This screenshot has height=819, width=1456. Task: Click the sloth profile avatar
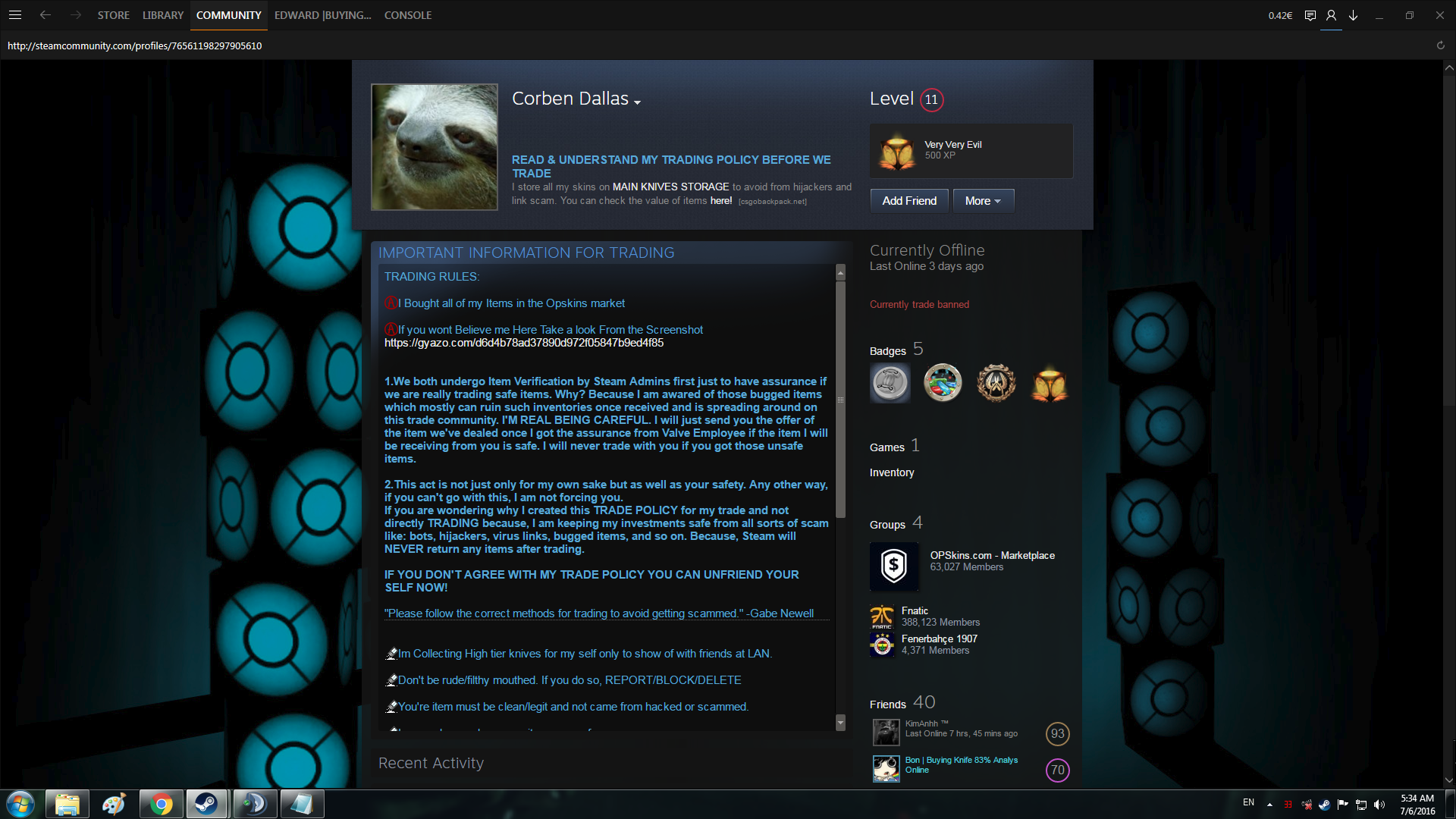435,147
